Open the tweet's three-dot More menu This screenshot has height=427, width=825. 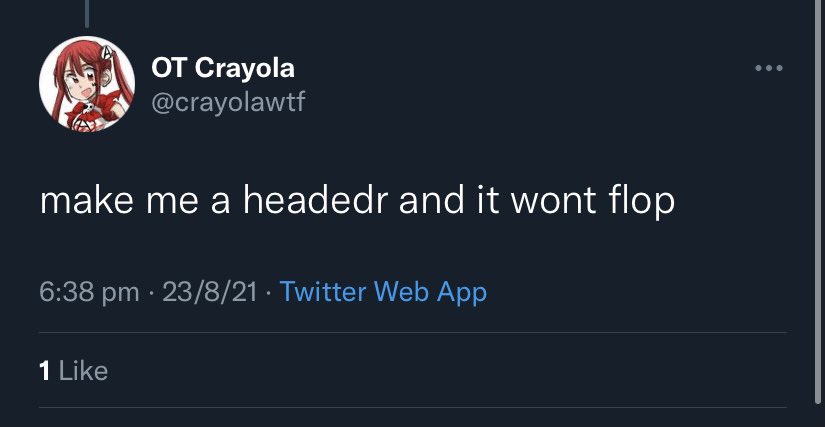click(768, 69)
